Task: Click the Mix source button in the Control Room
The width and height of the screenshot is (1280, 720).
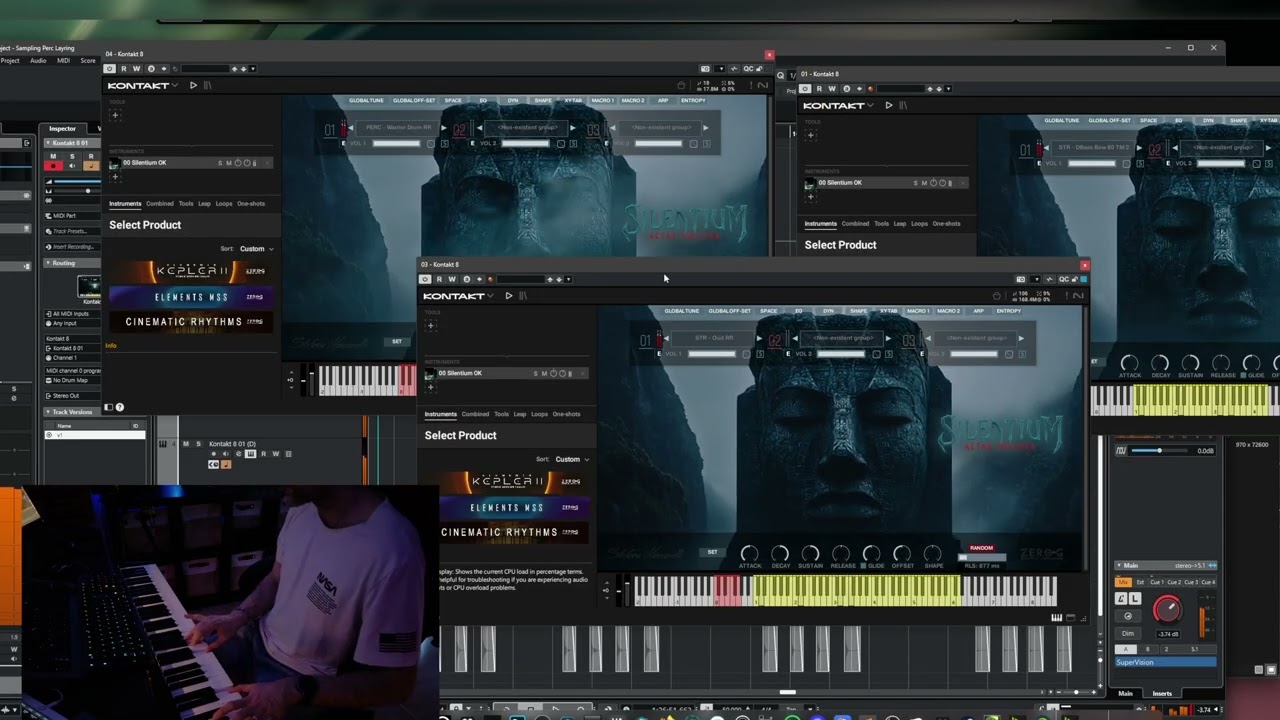Action: tap(1123, 582)
